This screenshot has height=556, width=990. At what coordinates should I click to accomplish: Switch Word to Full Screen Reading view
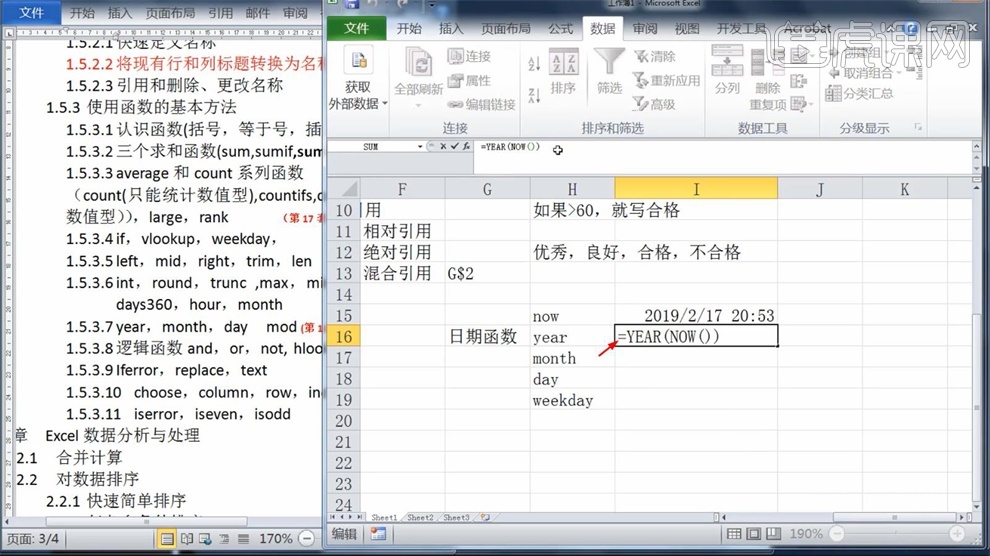[x=187, y=539]
